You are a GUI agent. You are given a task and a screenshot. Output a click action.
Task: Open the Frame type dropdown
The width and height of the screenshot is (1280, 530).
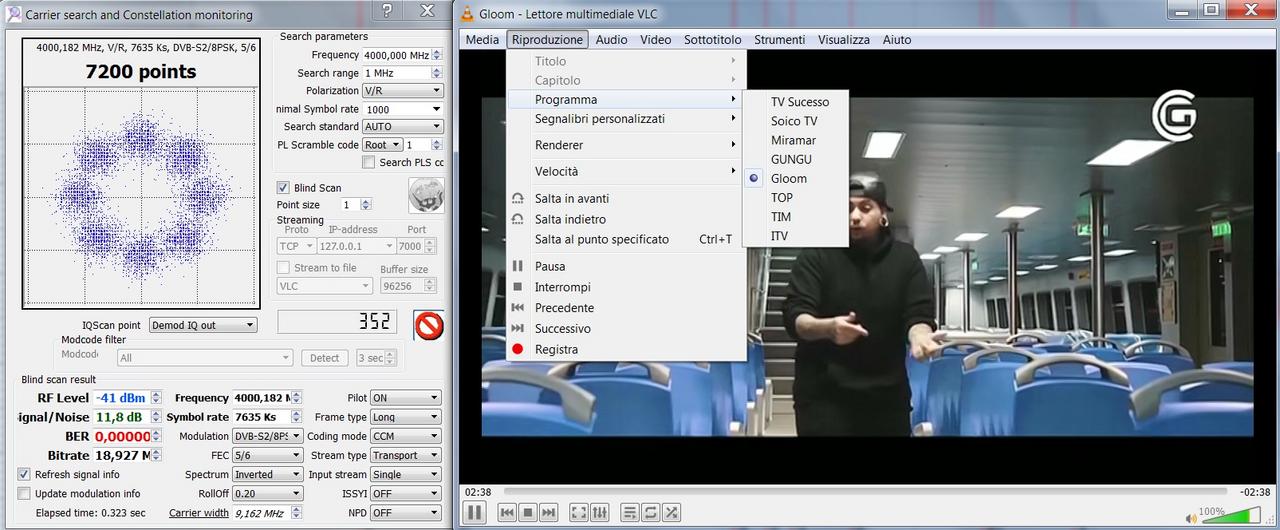(405, 417)
